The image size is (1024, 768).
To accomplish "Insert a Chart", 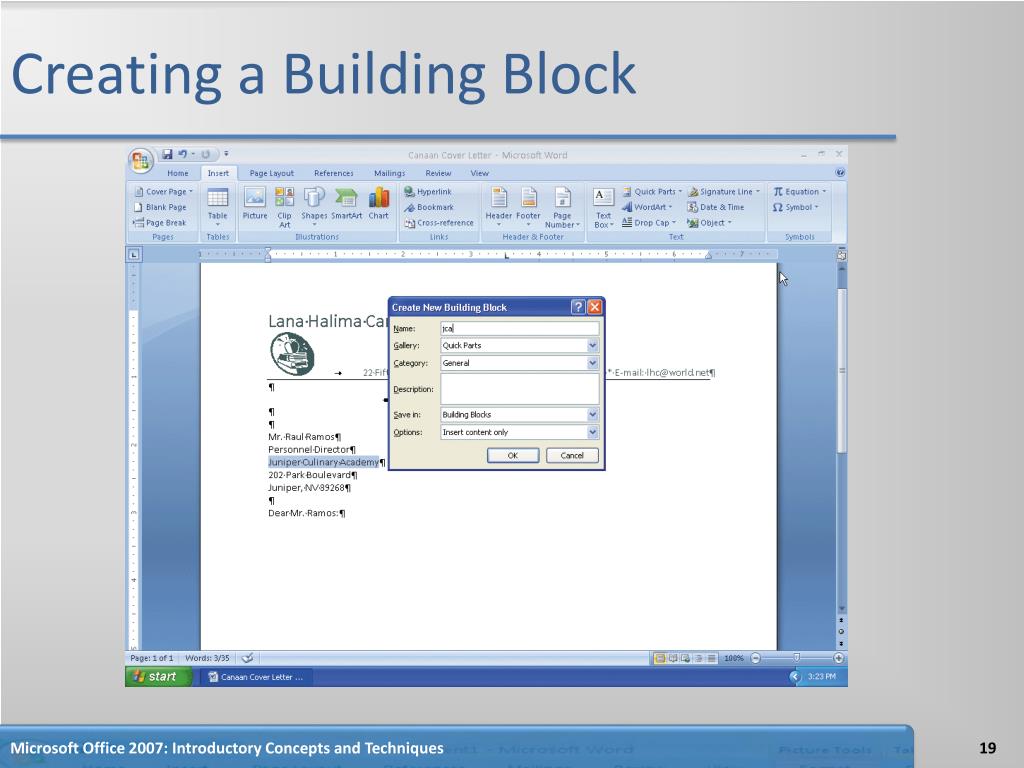I will tap(378, 203).
